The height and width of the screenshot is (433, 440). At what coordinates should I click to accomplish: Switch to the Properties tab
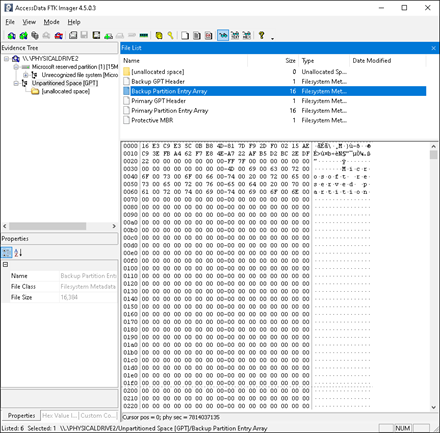click(21, 416)
